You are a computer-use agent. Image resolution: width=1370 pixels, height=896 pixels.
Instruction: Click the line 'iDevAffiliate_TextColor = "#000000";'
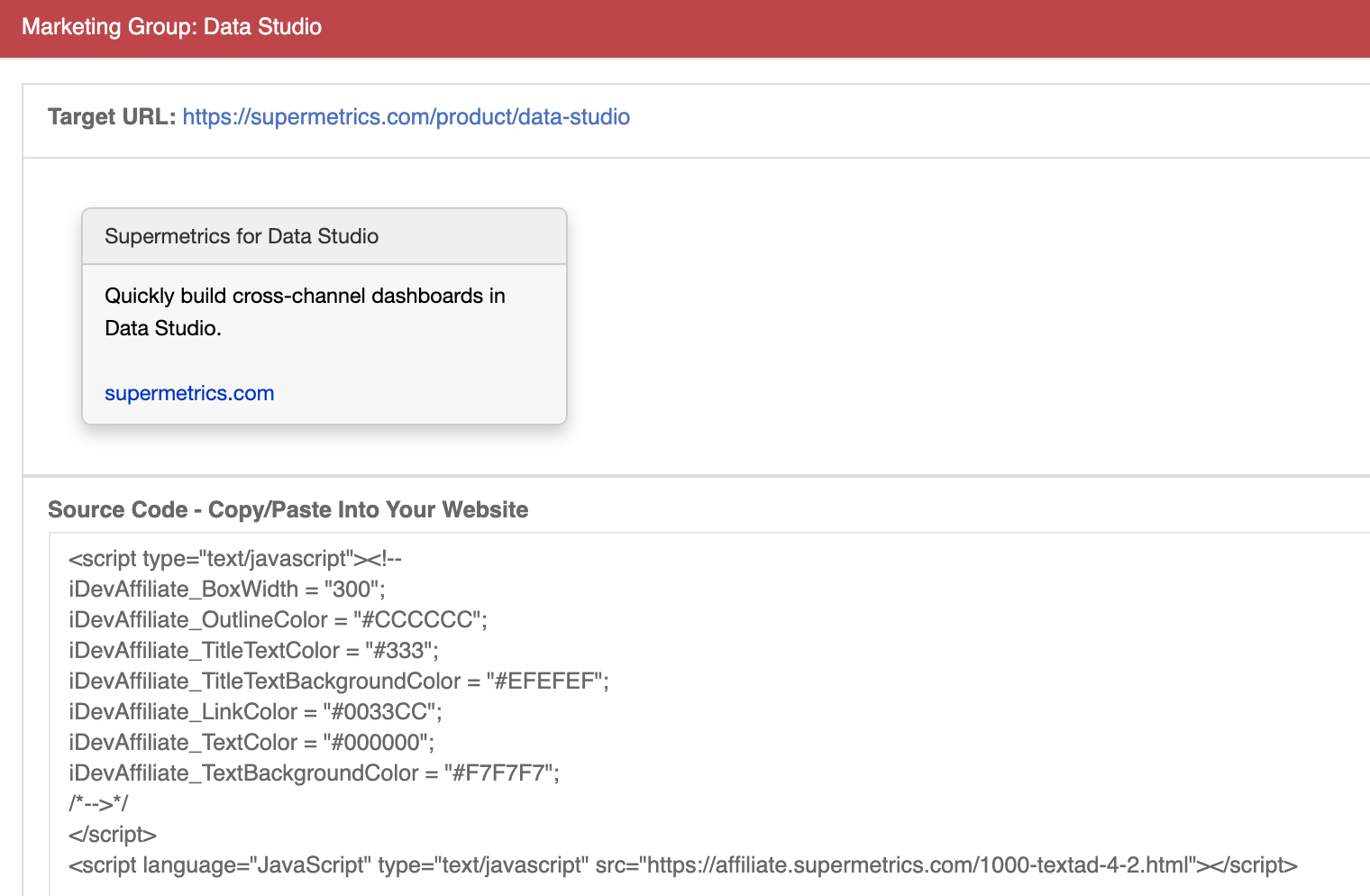click(x=251, y=743)
